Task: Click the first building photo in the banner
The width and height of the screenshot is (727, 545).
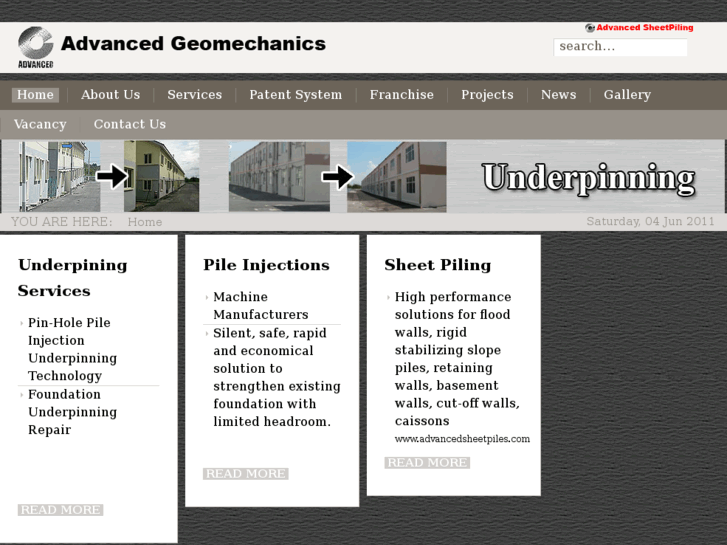Action: [x=59, y=177]
